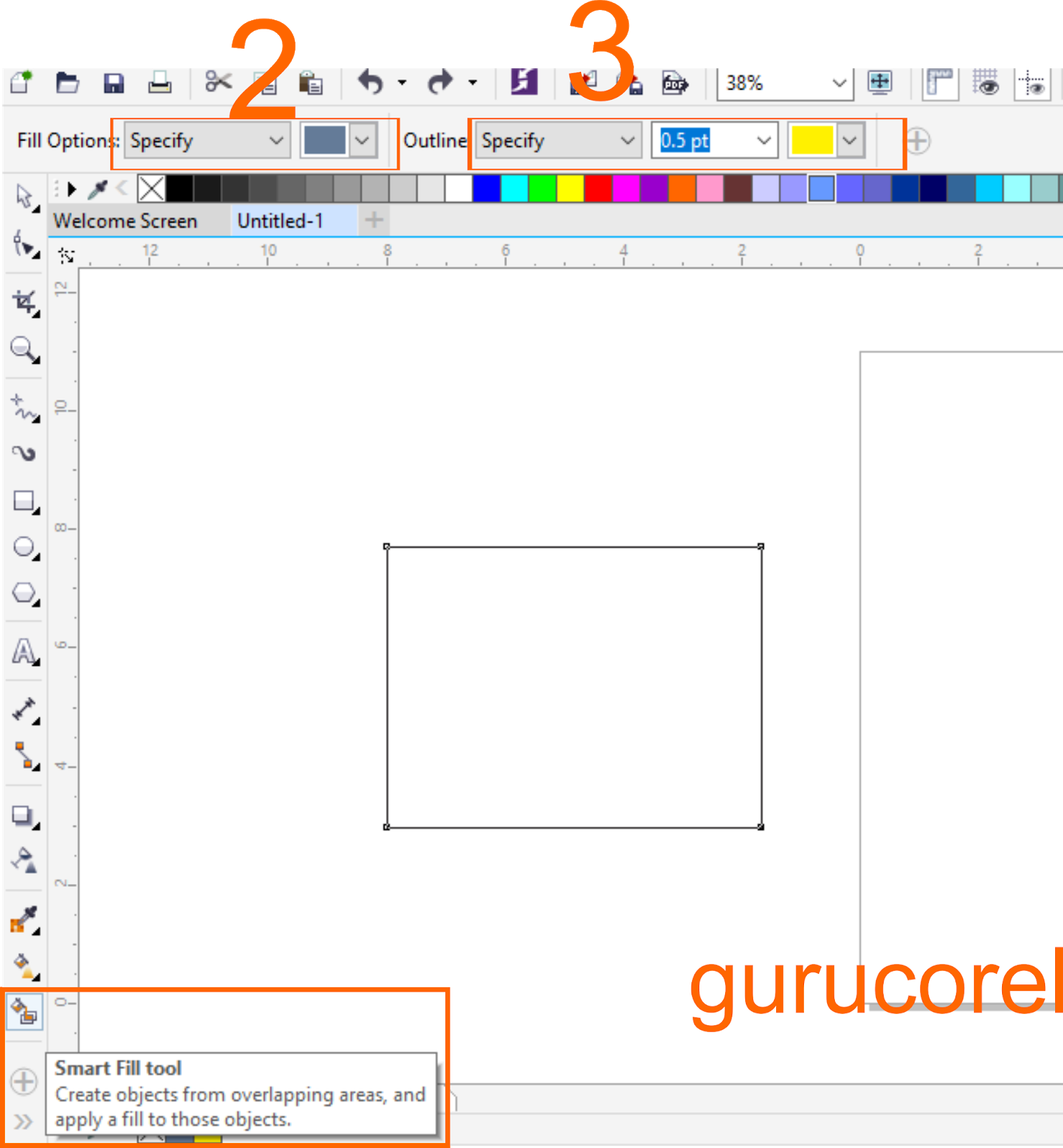The image size is (1063, 1148).
Task: Click the Paste clipboard icon
Action: 311,83
